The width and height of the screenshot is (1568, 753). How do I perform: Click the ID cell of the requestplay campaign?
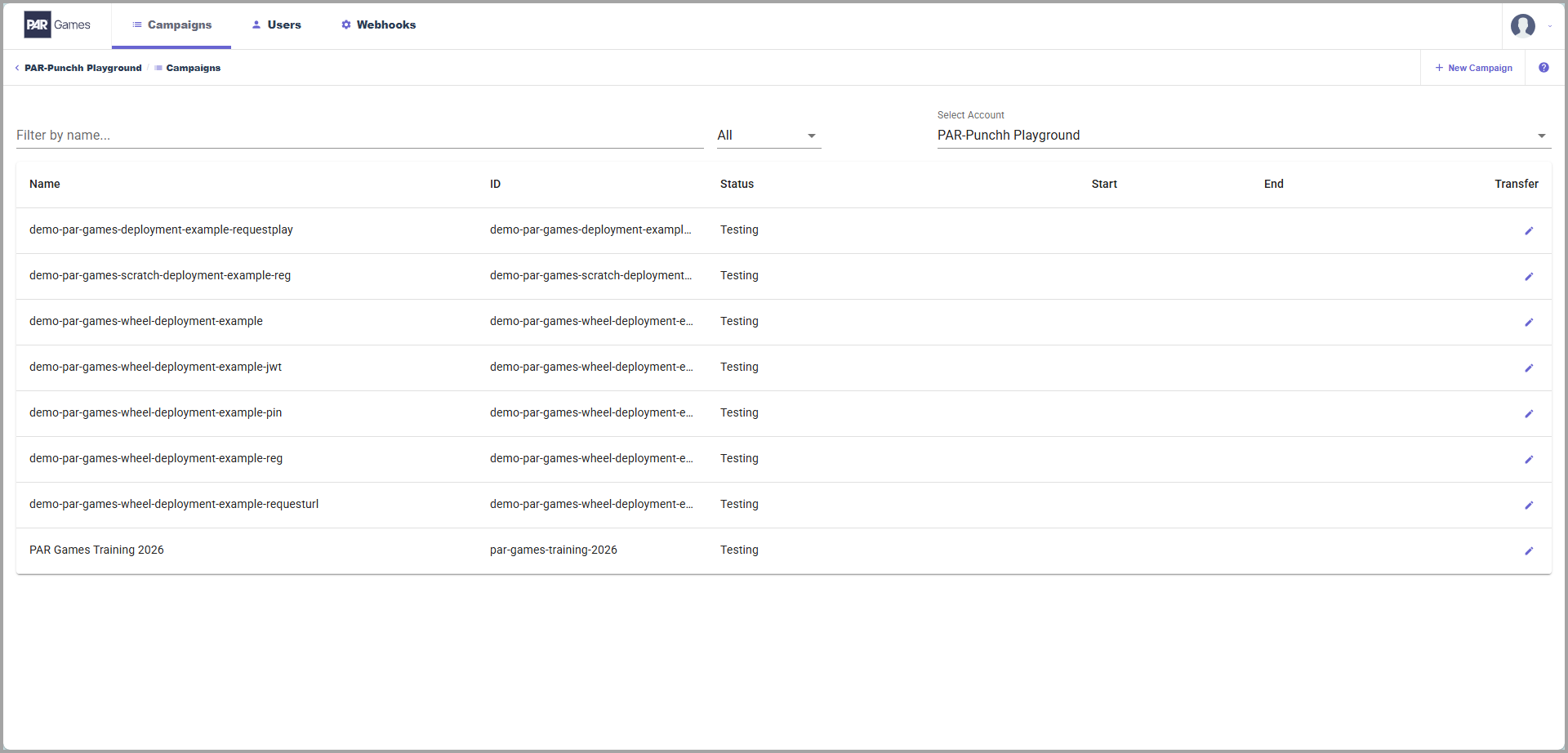(x=591, y=229)
